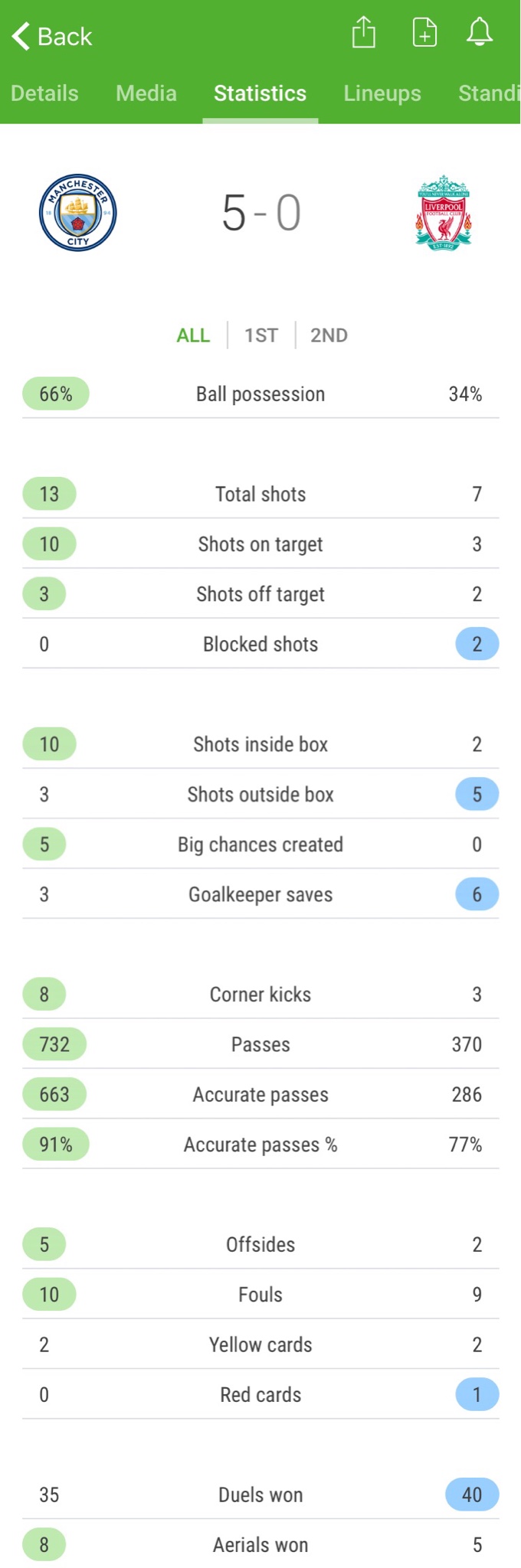This screenshot has width=521, height=1568.
Task: Tap the Liverpool club crest
Action: [444, 213]
